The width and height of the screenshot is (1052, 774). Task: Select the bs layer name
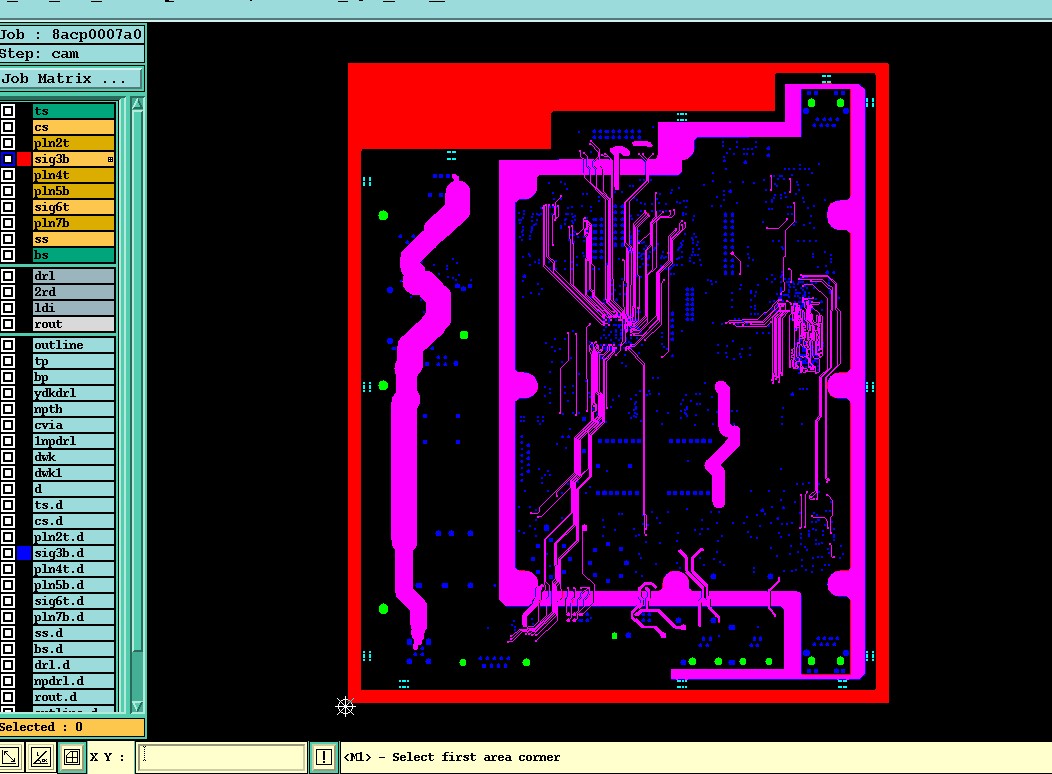point(74,255)
